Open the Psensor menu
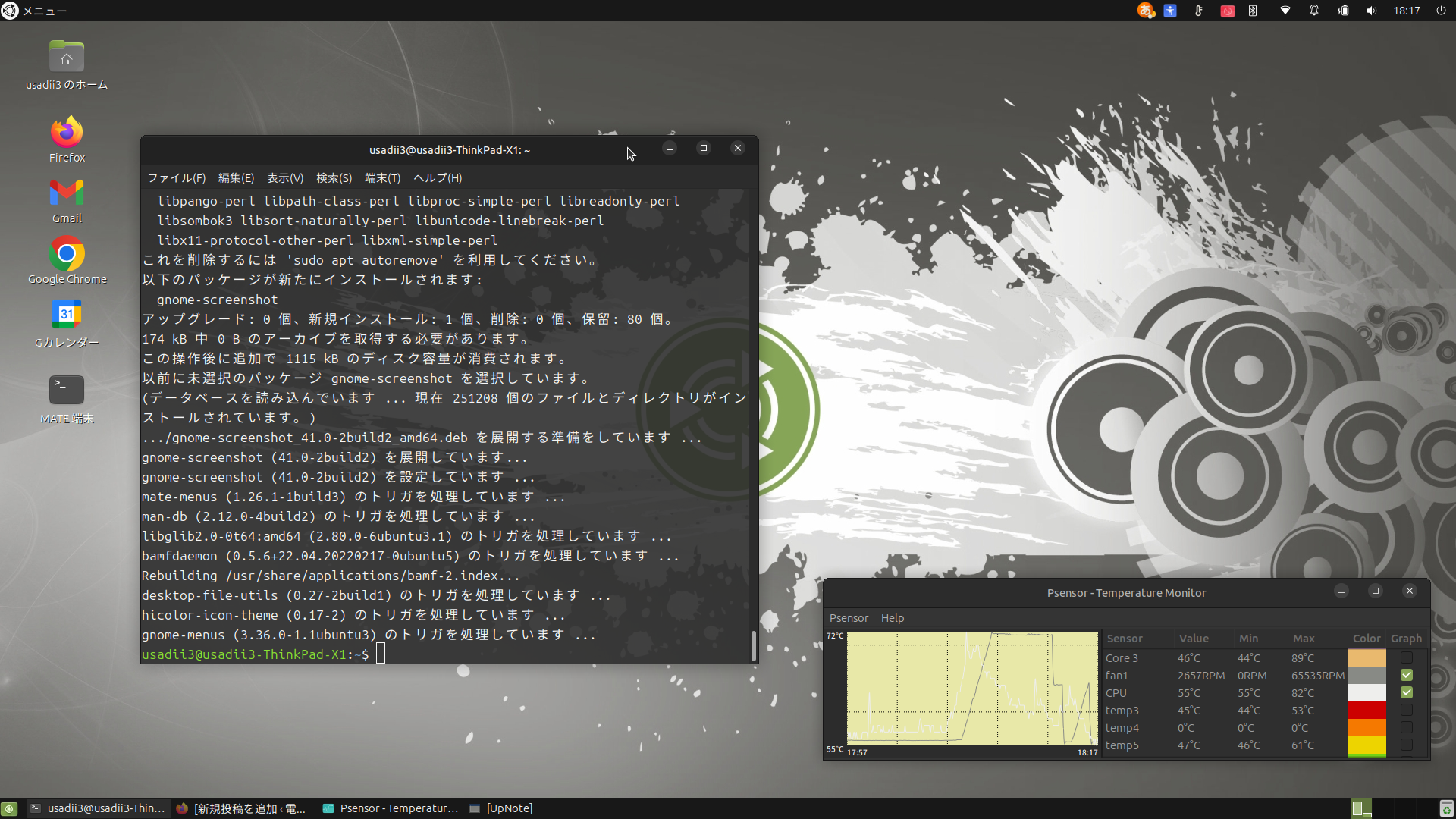 (x=849, y=617)
